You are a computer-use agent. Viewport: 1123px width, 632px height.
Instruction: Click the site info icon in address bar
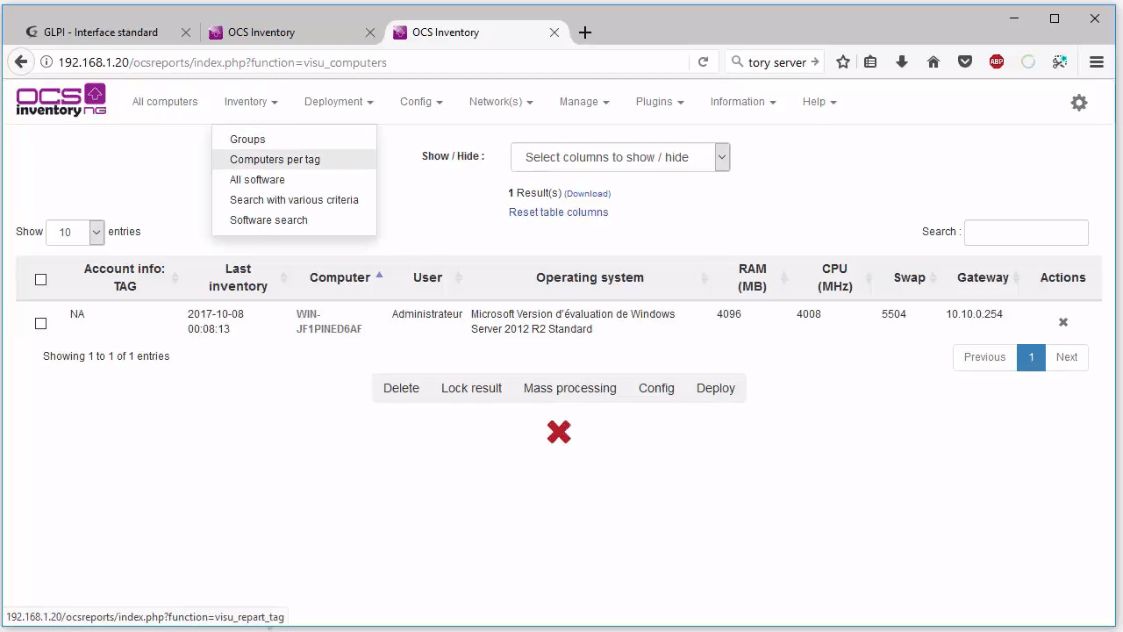coord(47,62)
